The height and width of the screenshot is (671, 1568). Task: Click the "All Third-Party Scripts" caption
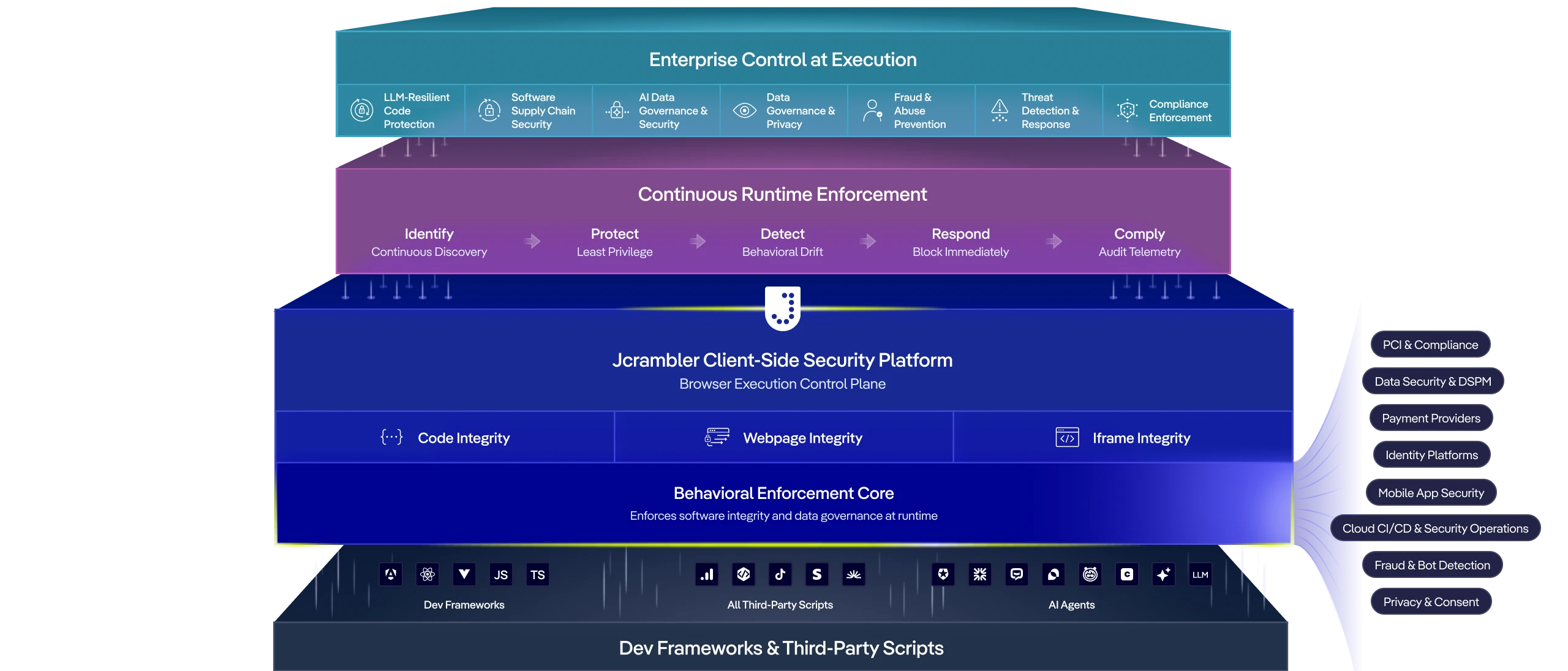(780, 605)
